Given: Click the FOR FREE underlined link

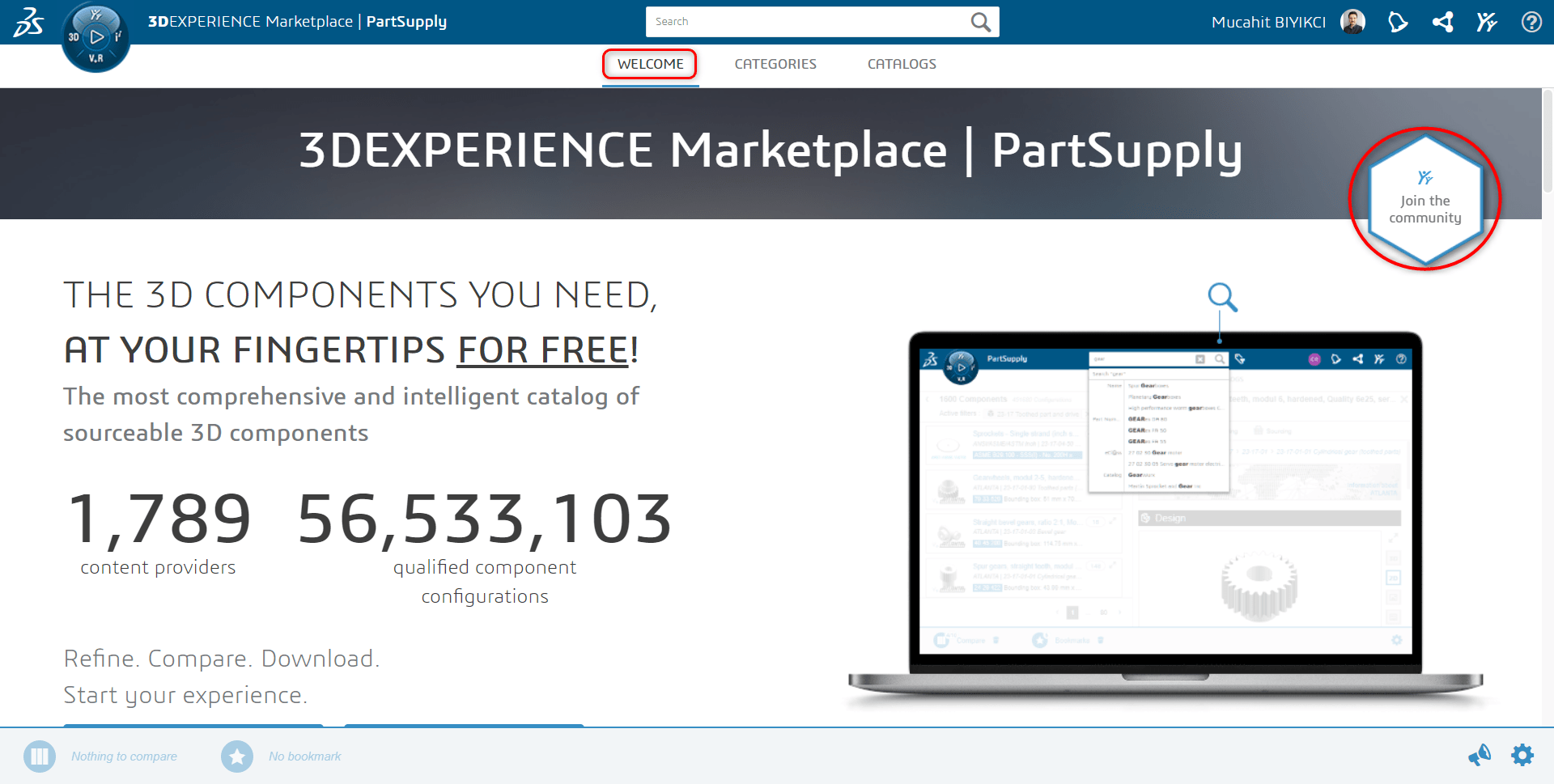Looking at the screenshot, I should pyautogui.click(x=543, y=350).
